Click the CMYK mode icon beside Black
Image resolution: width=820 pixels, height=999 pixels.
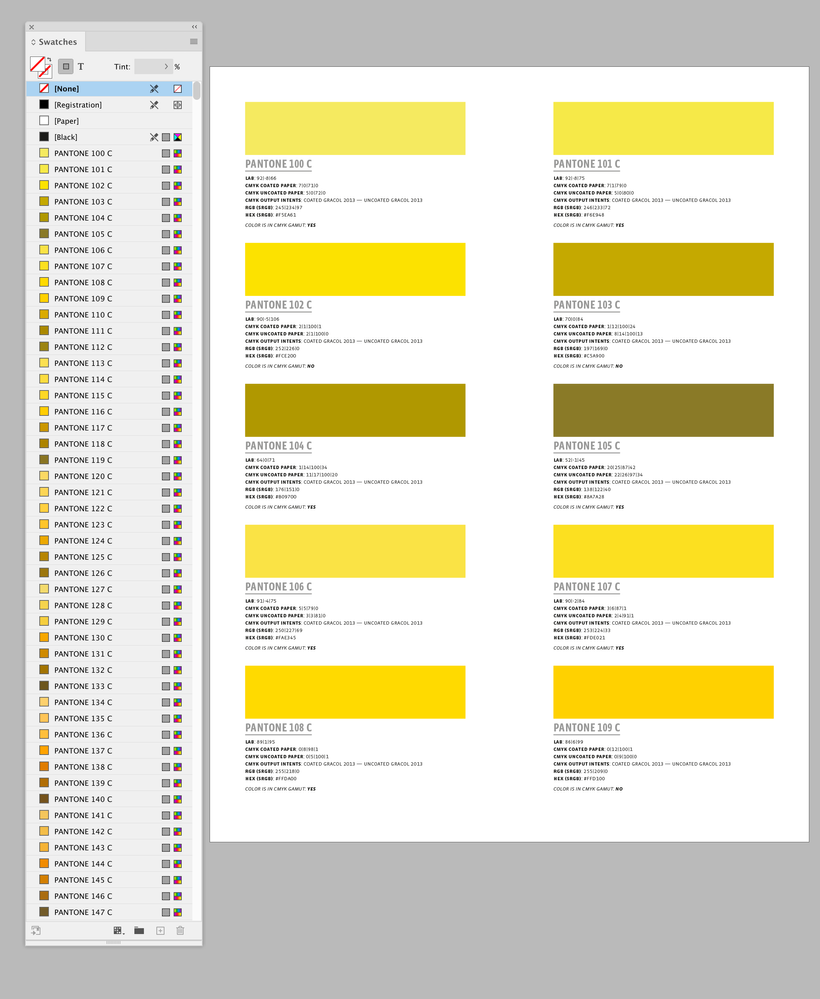pos(177,137)
